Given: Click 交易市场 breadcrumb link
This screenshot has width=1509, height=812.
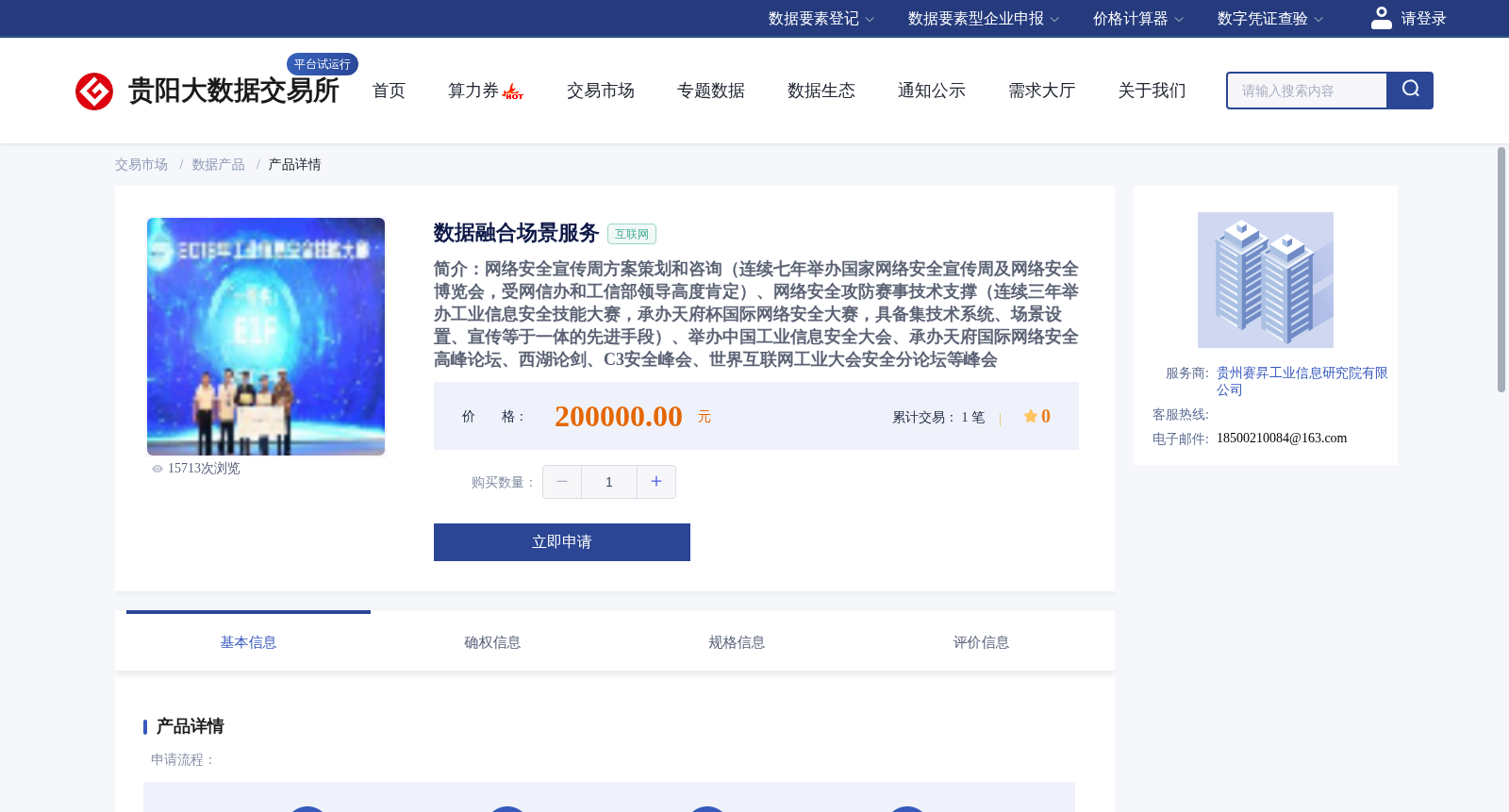Looking at the screenshot, I should [141, 165].
